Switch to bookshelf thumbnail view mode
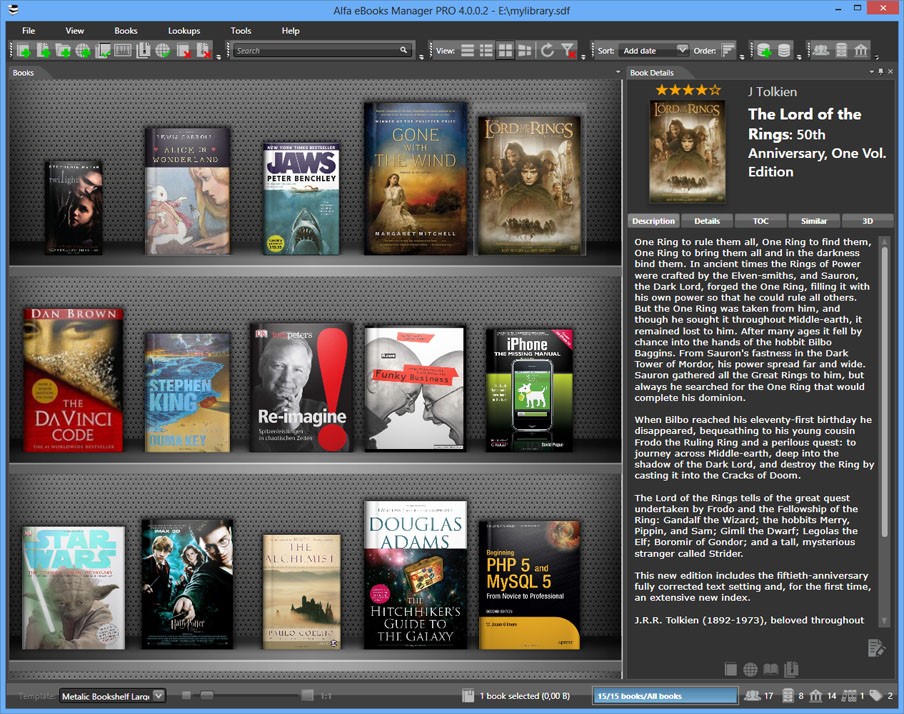Image resolution: width=904 pixels, height=714 pixels. (x=505, y=50)
